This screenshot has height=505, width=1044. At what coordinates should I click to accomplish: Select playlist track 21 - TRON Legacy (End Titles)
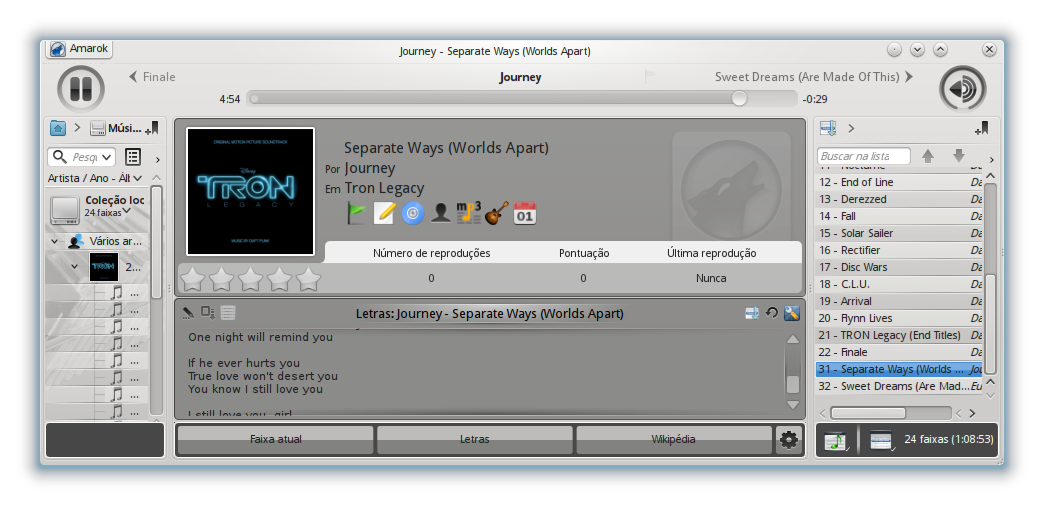(900, 335)
